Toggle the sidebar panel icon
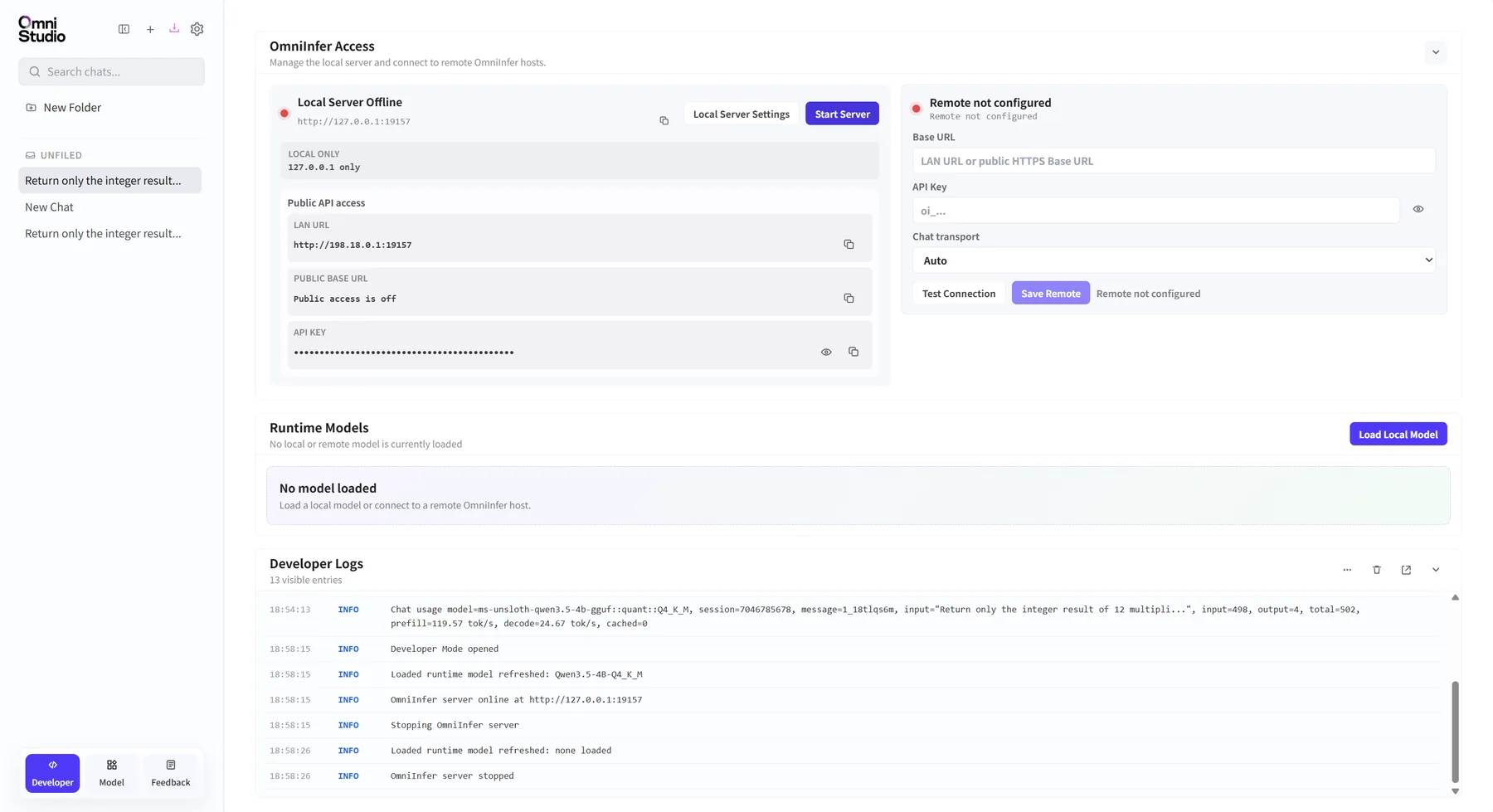 pyautogui.click(x=124, y=29)
